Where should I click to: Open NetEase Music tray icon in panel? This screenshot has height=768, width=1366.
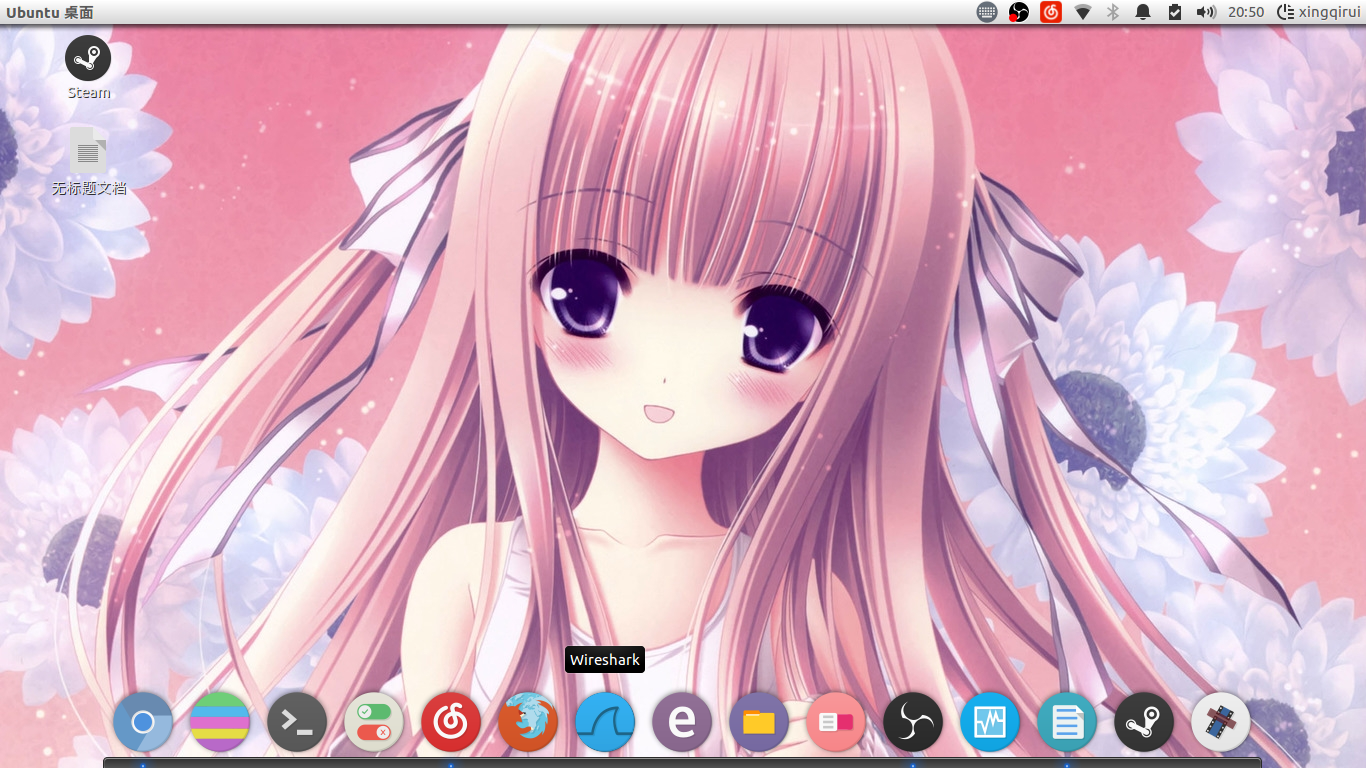(x=1051, y=12)
